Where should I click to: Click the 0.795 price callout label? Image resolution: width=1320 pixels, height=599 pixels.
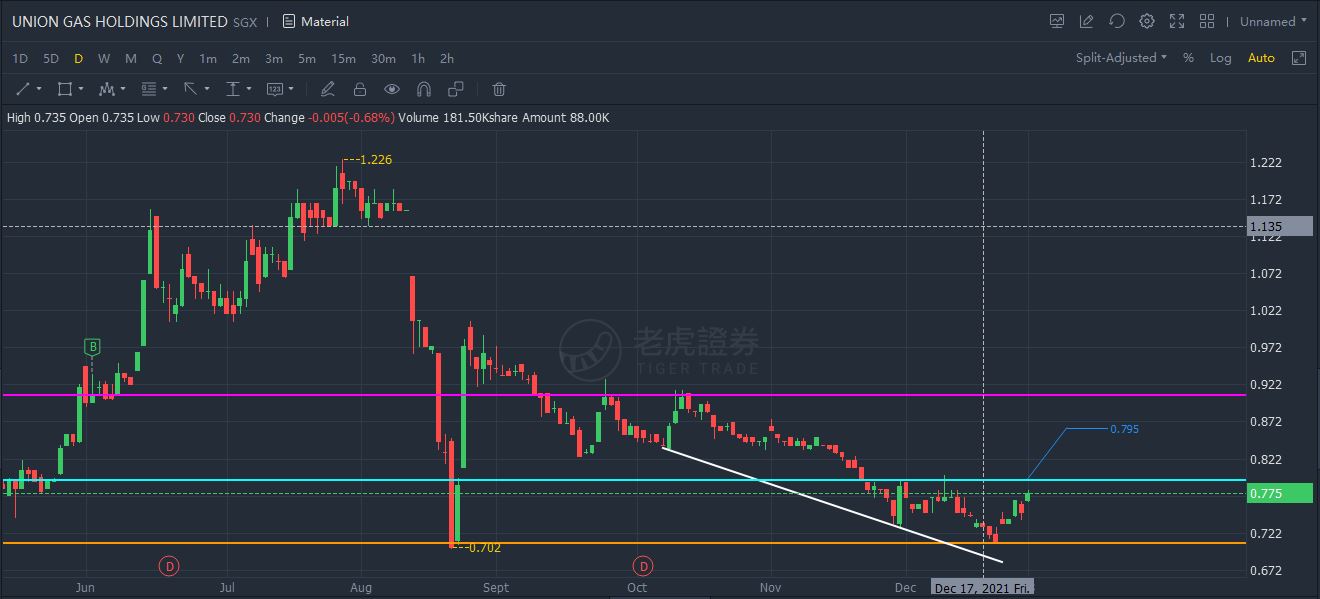point(1124,429)
